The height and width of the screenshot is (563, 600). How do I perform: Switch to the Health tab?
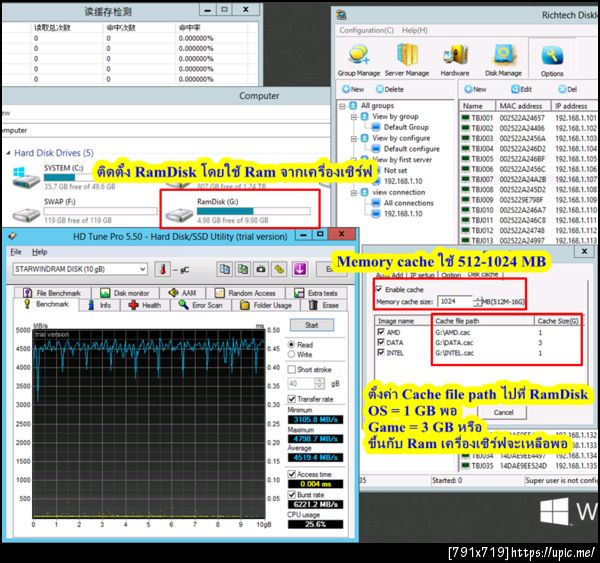[145, 305]
